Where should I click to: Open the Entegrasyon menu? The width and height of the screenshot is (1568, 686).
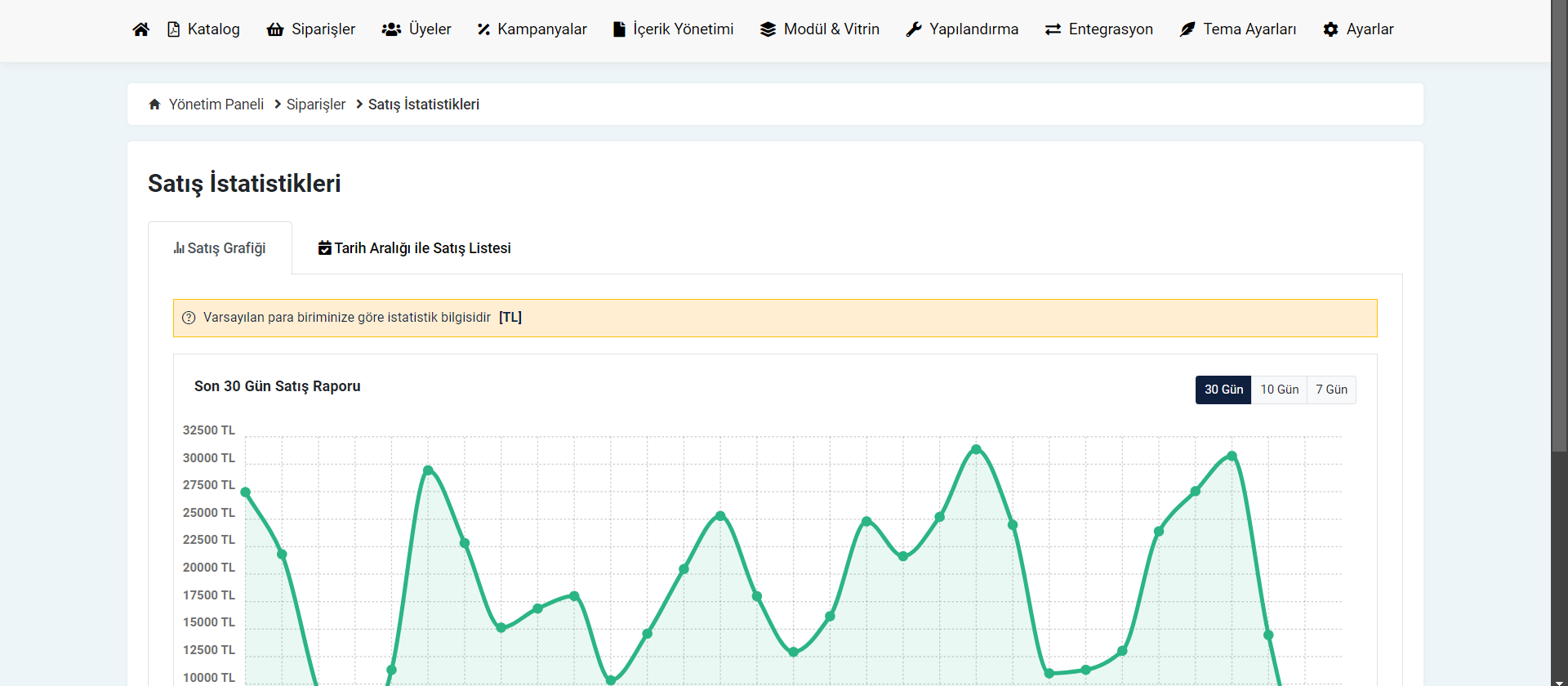[1099, 29]
